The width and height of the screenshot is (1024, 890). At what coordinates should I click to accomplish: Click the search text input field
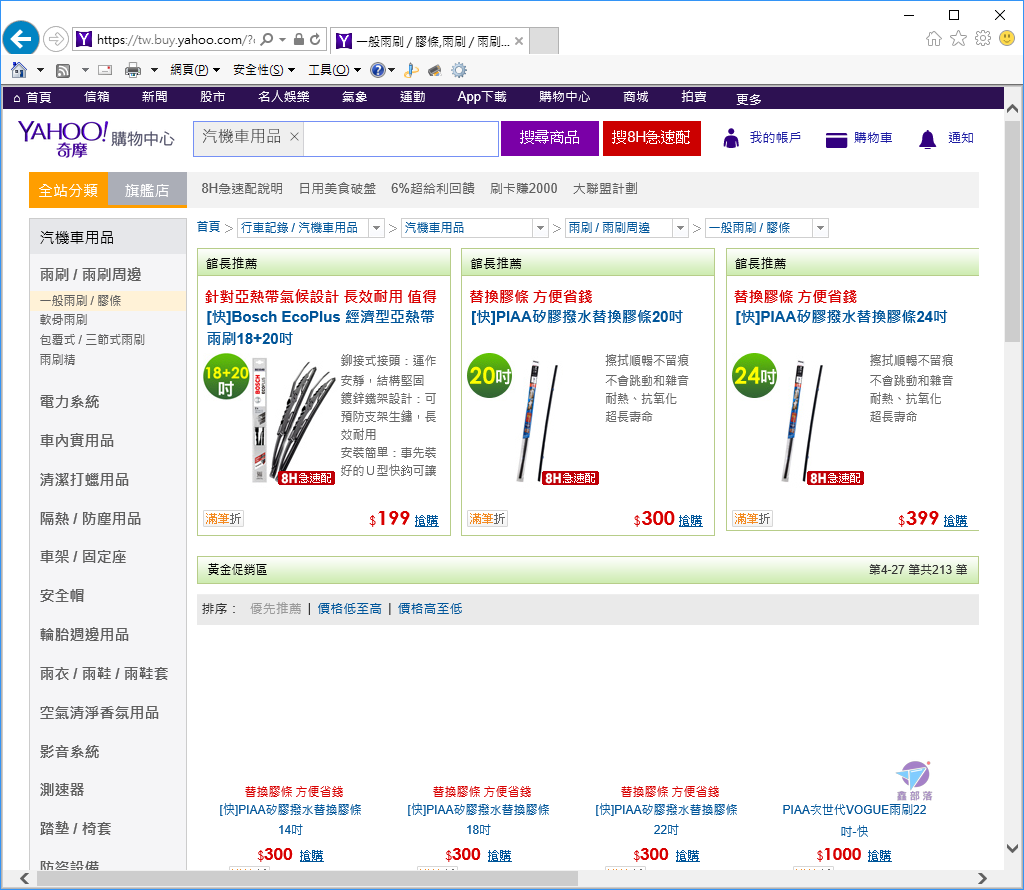(x=400, y=138)
